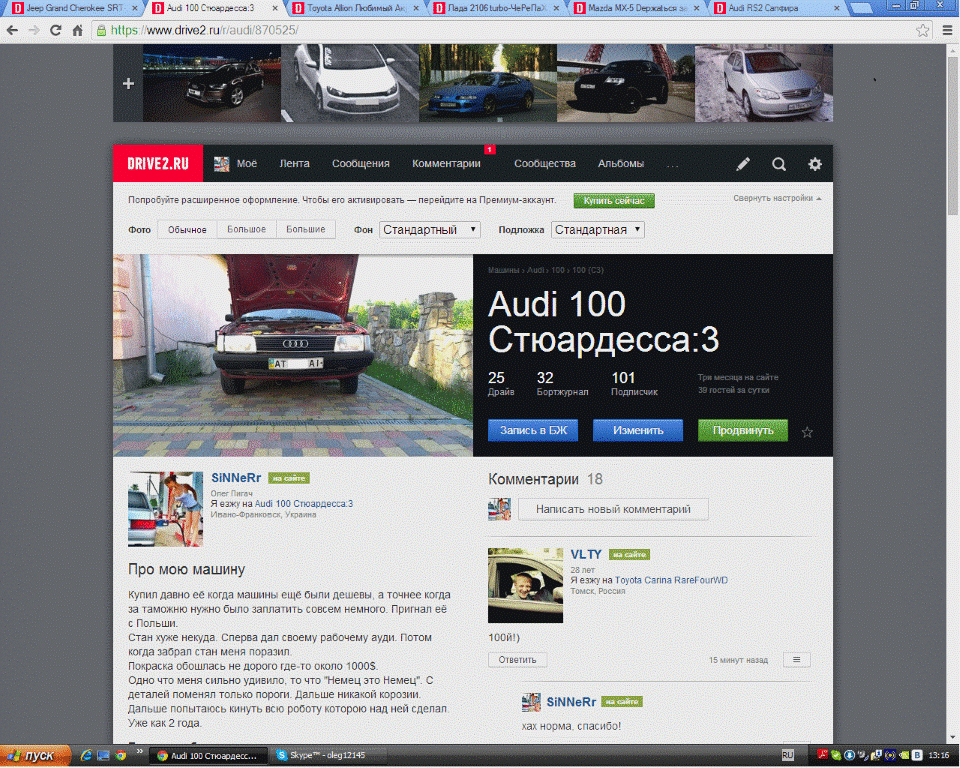Bookmark page with address bar star

pyautogui.click(x=922, y=30)
